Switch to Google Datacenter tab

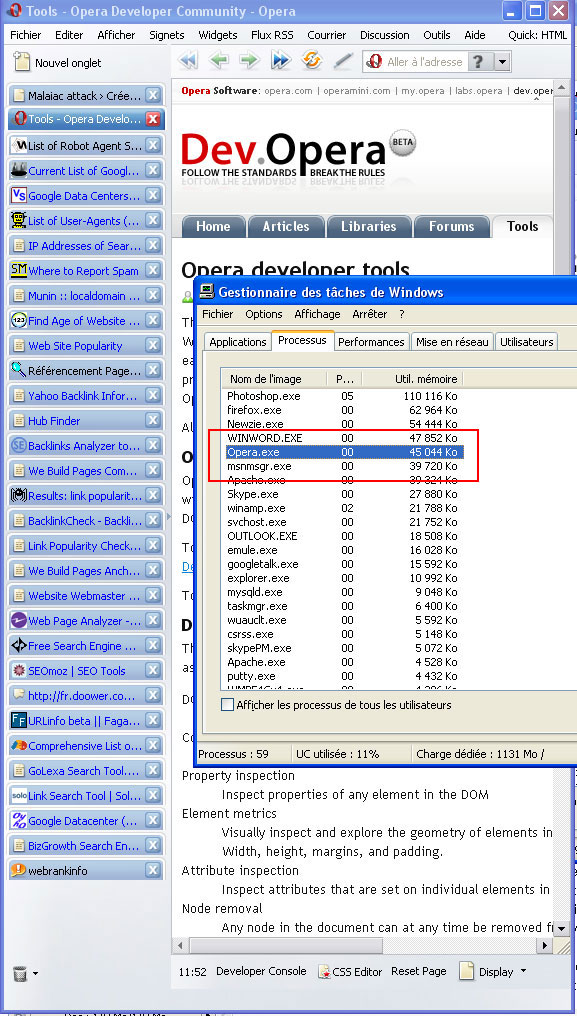click(x=86, y=821)
